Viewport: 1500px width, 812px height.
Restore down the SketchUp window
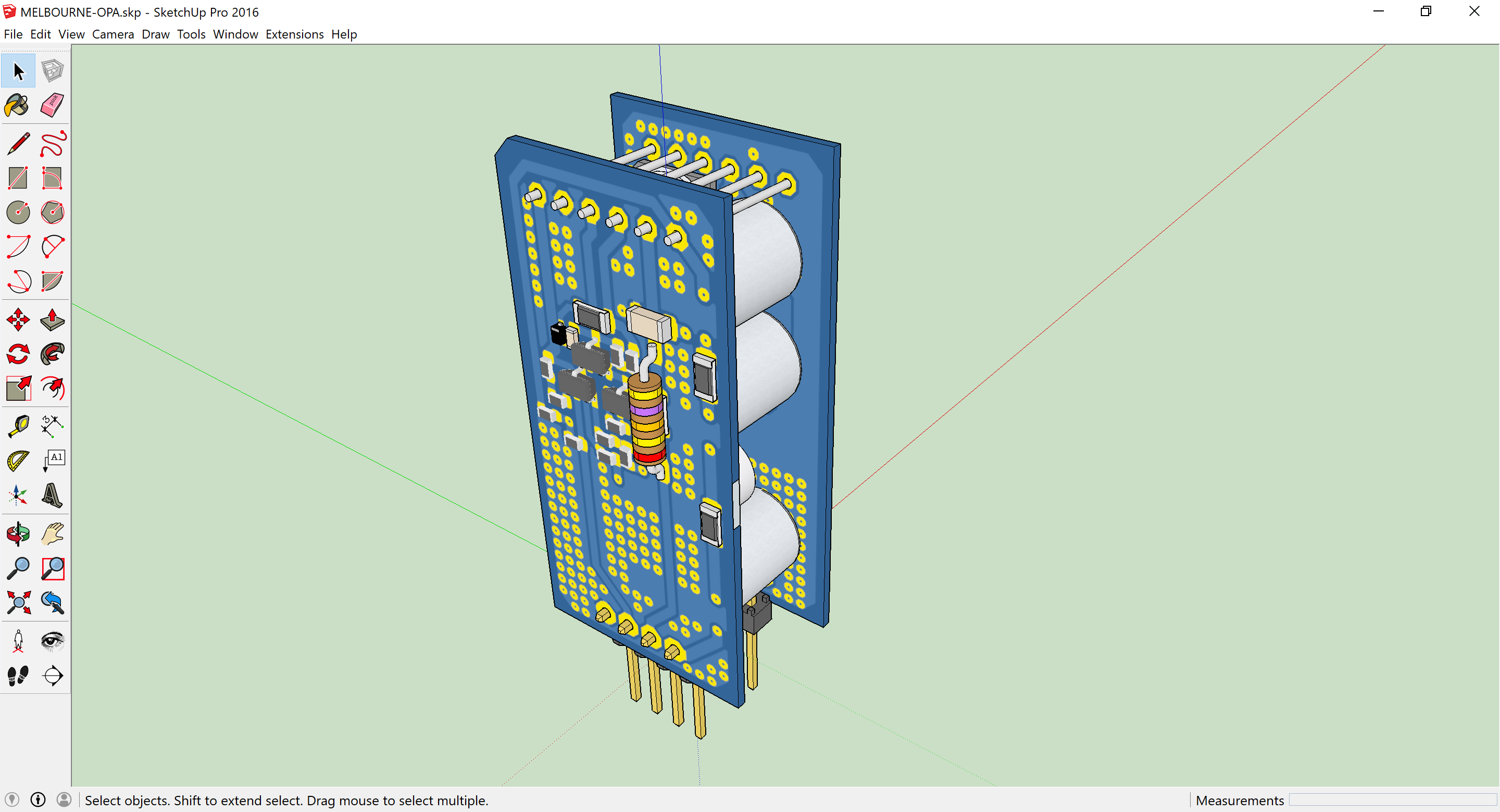(1426, 11)
